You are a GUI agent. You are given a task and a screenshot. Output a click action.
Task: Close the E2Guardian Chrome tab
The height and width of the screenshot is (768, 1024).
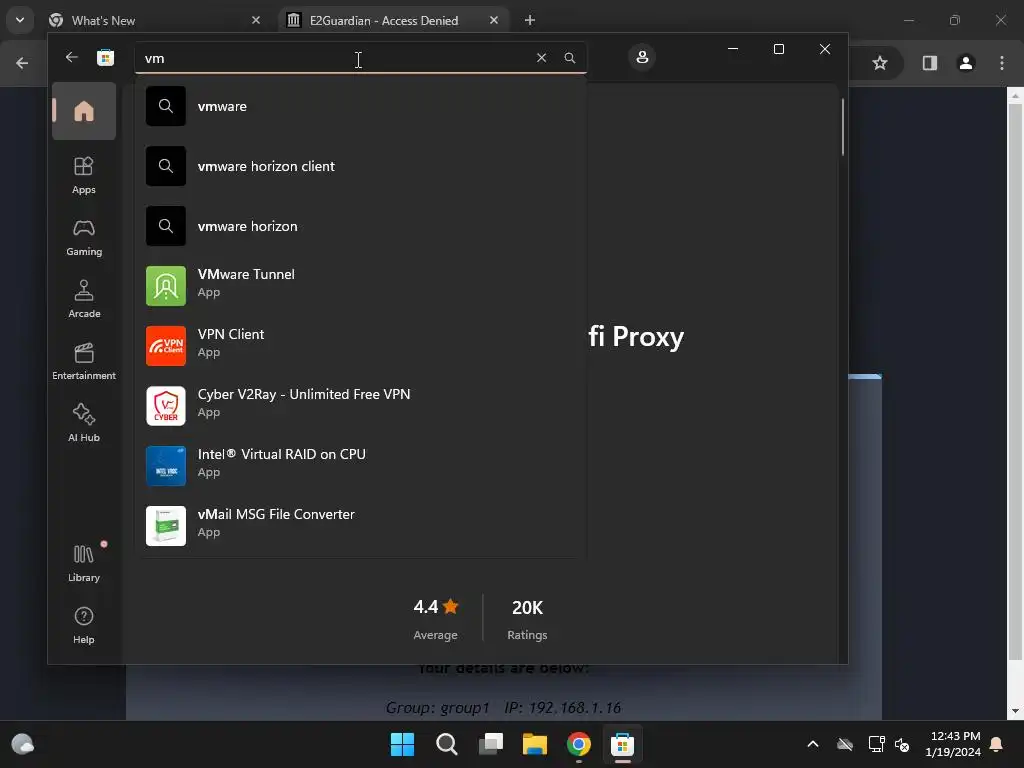(494, 20)
